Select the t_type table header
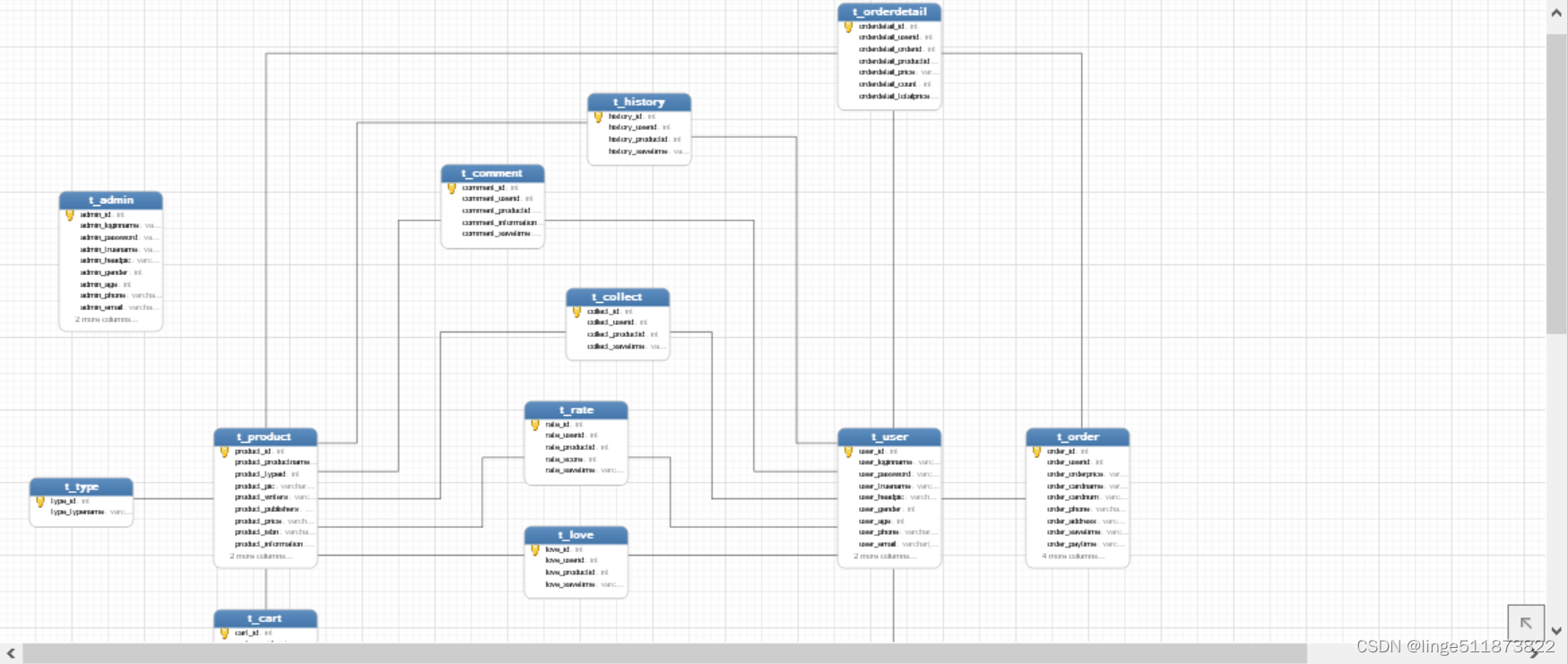The height and width of the screenshot is (664, 1568). pos(82,487)
